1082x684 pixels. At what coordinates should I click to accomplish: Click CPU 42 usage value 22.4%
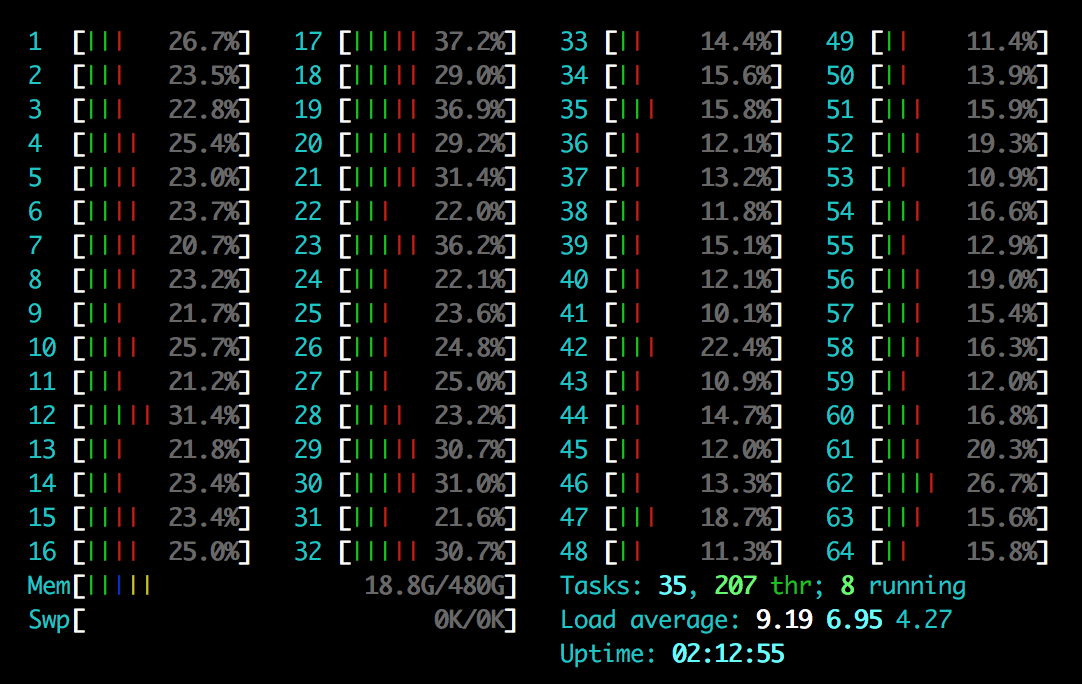pyautogui.click(x=736, y=348)
